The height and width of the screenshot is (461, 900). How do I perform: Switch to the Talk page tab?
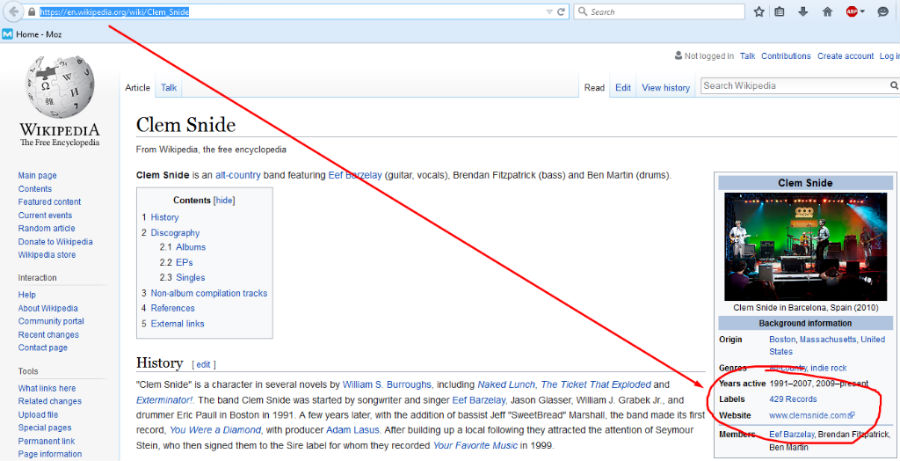tap(169, 87)
